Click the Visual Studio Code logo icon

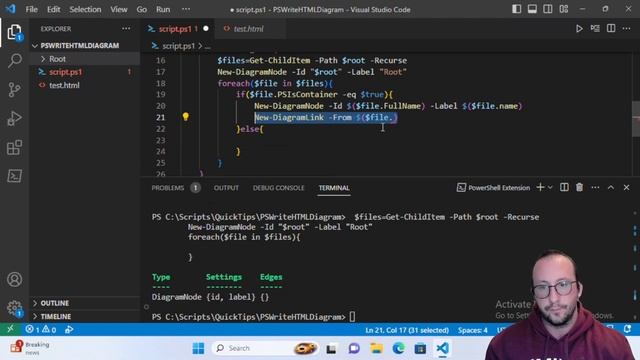(10, 9)
